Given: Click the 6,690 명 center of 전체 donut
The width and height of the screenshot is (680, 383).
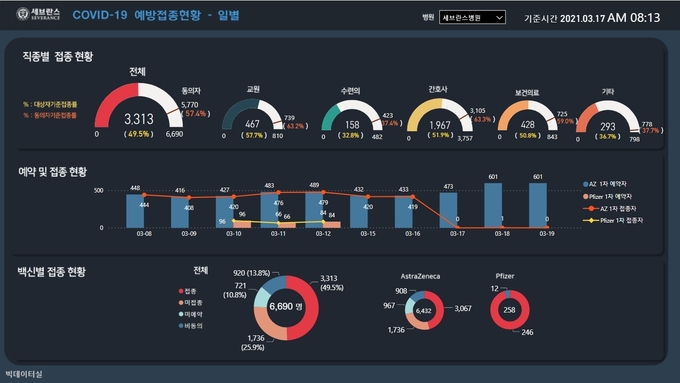Looking at the screenshot, I should [x=286, y=307].
